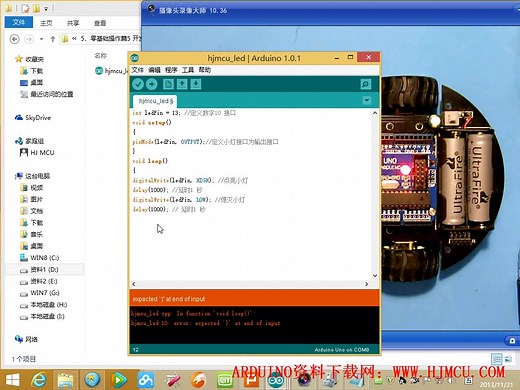Select the WIN8 (C:) drive
520x390 pixels.
(45, 258)
